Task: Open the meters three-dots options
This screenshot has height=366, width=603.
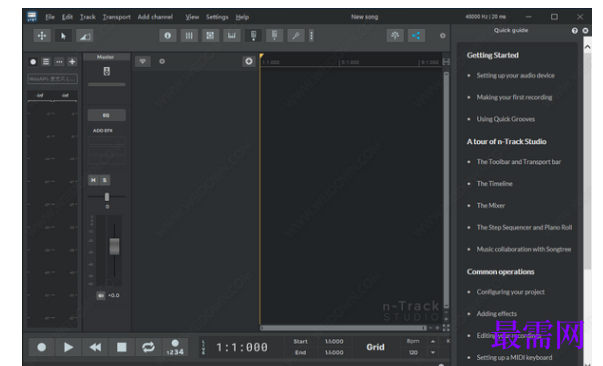Action: point(59,62)
